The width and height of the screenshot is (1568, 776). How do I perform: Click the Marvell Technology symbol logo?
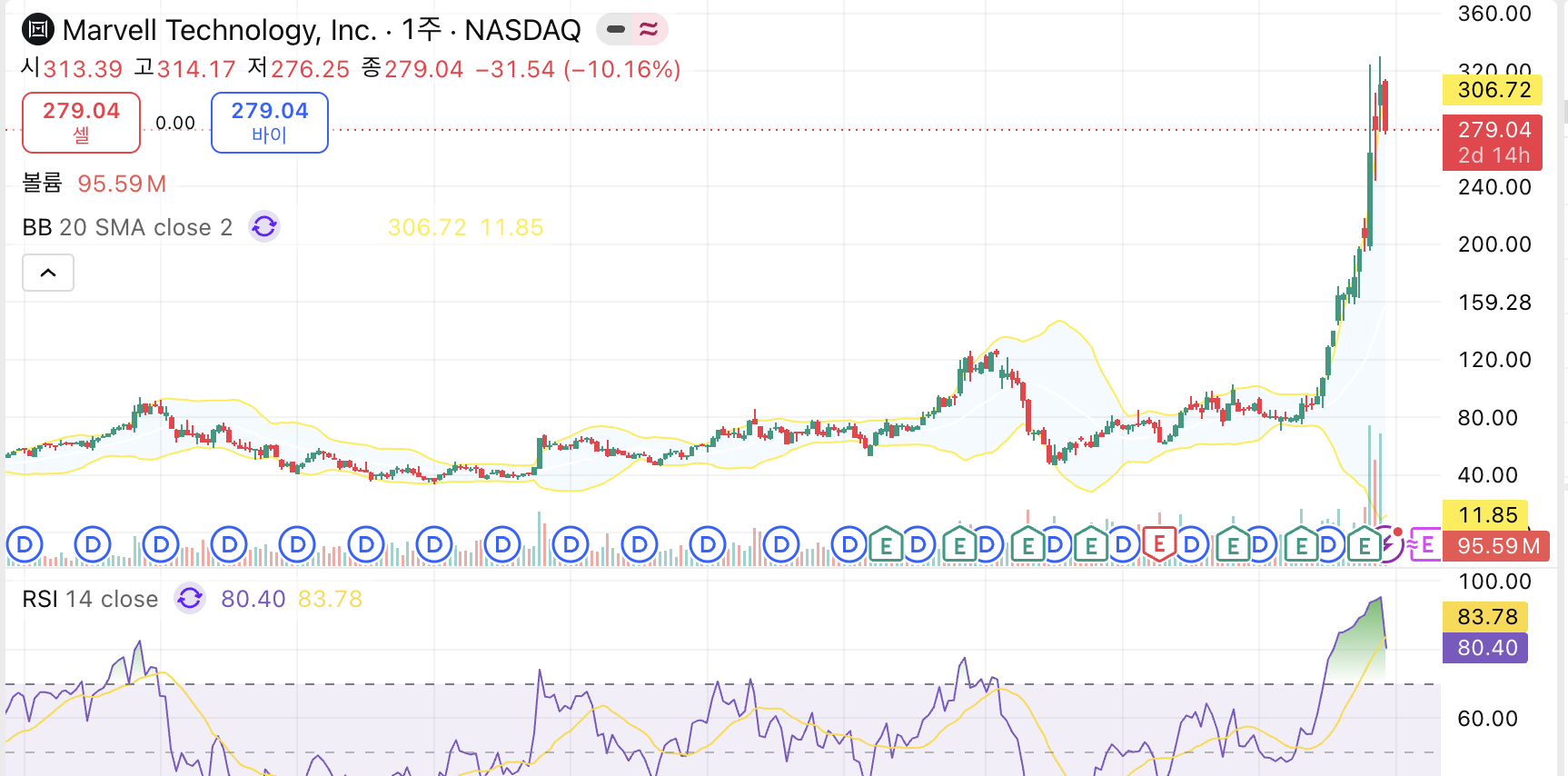pyautogui.click(x=37, y=30)
